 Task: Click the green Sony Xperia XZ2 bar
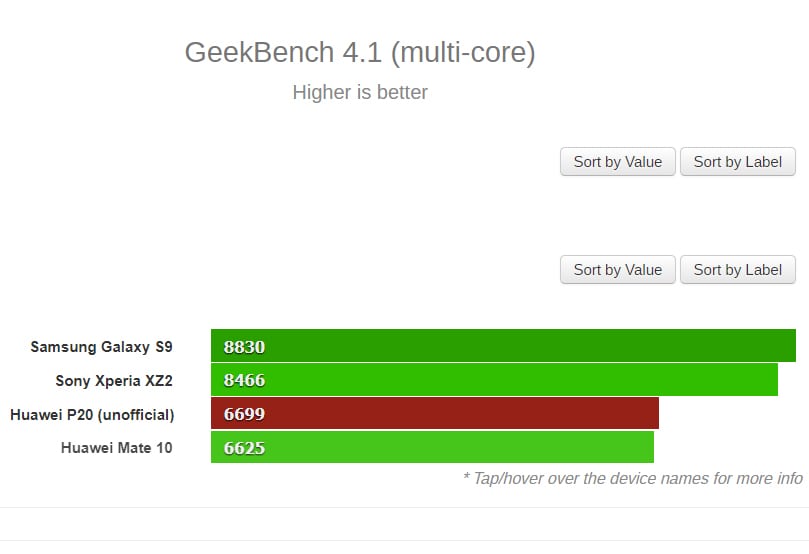click(494, 380)
